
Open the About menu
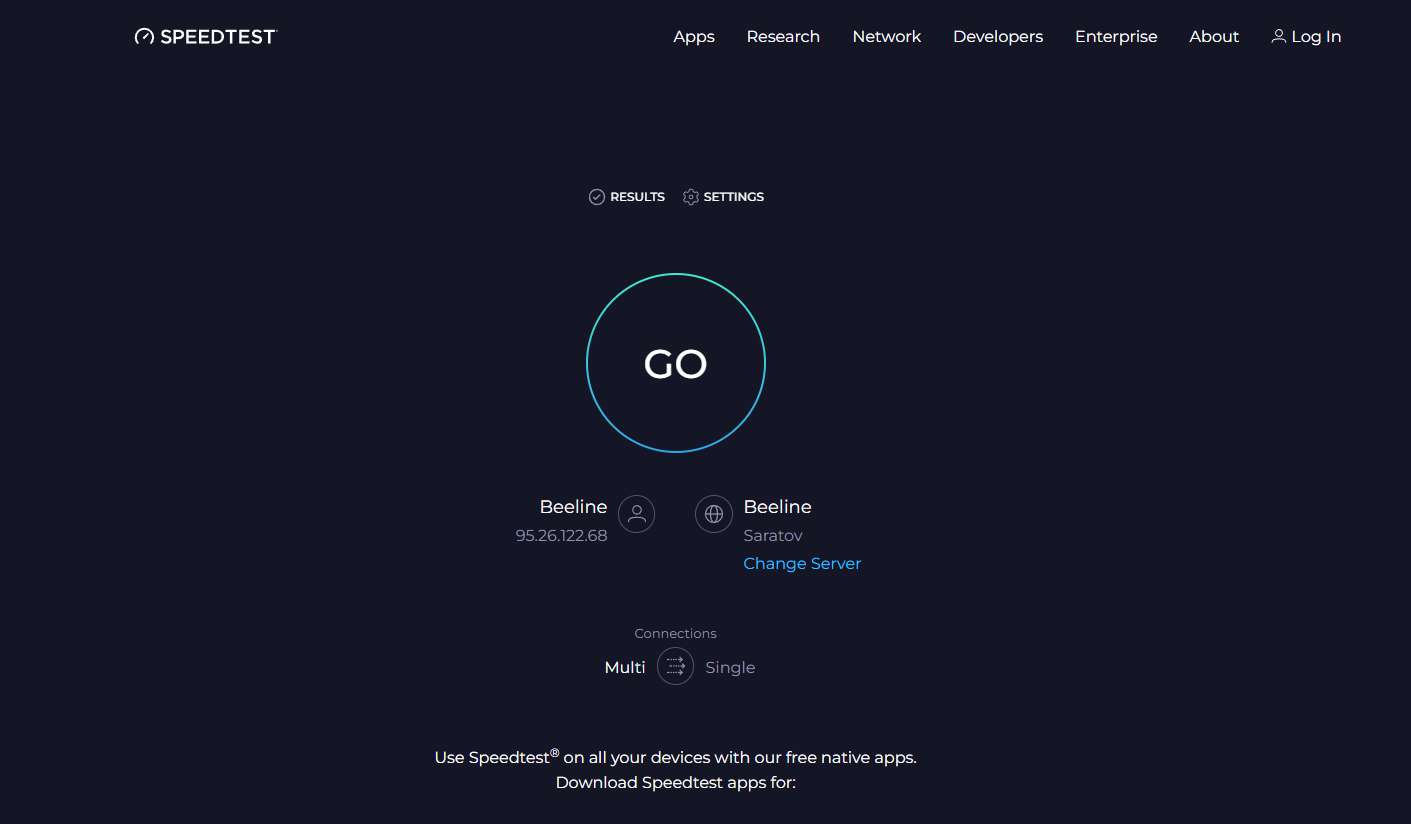(x=1214, y=36)
